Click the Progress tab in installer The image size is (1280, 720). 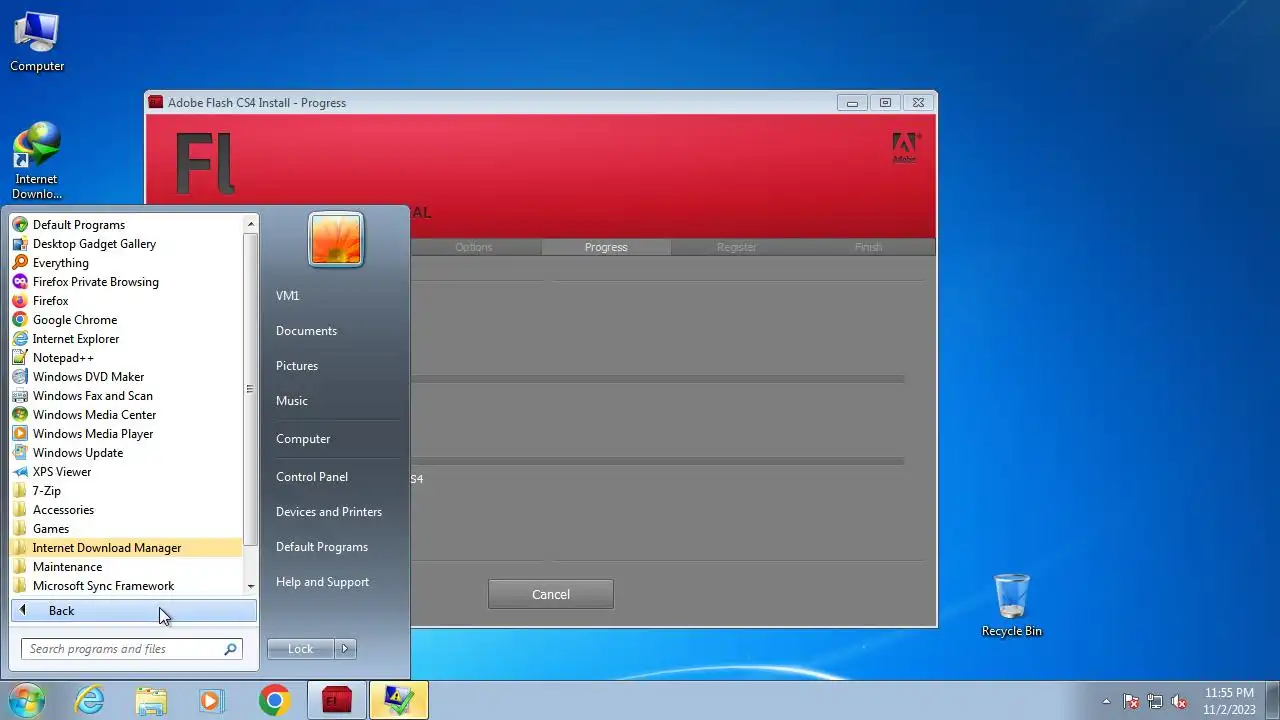[606, 247]
